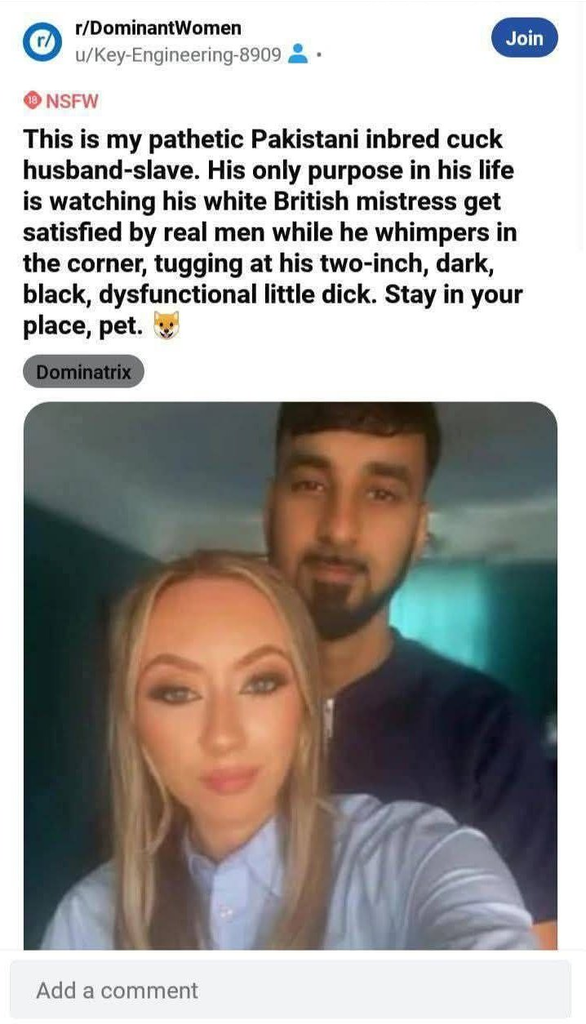Viewport: 586px width, 1024px height.
Task: Open the r/DominantWomen community page
Action: [x=159, y=28]
